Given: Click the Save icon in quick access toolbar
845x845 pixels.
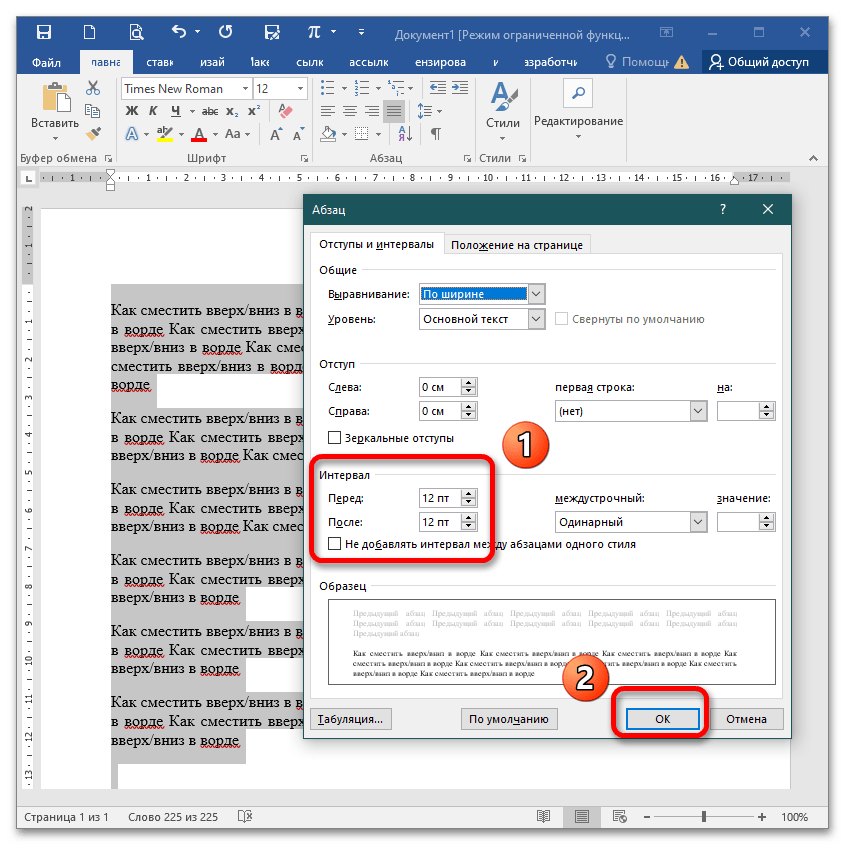Looking at the screenshot, I should click(x=44, y=32).
